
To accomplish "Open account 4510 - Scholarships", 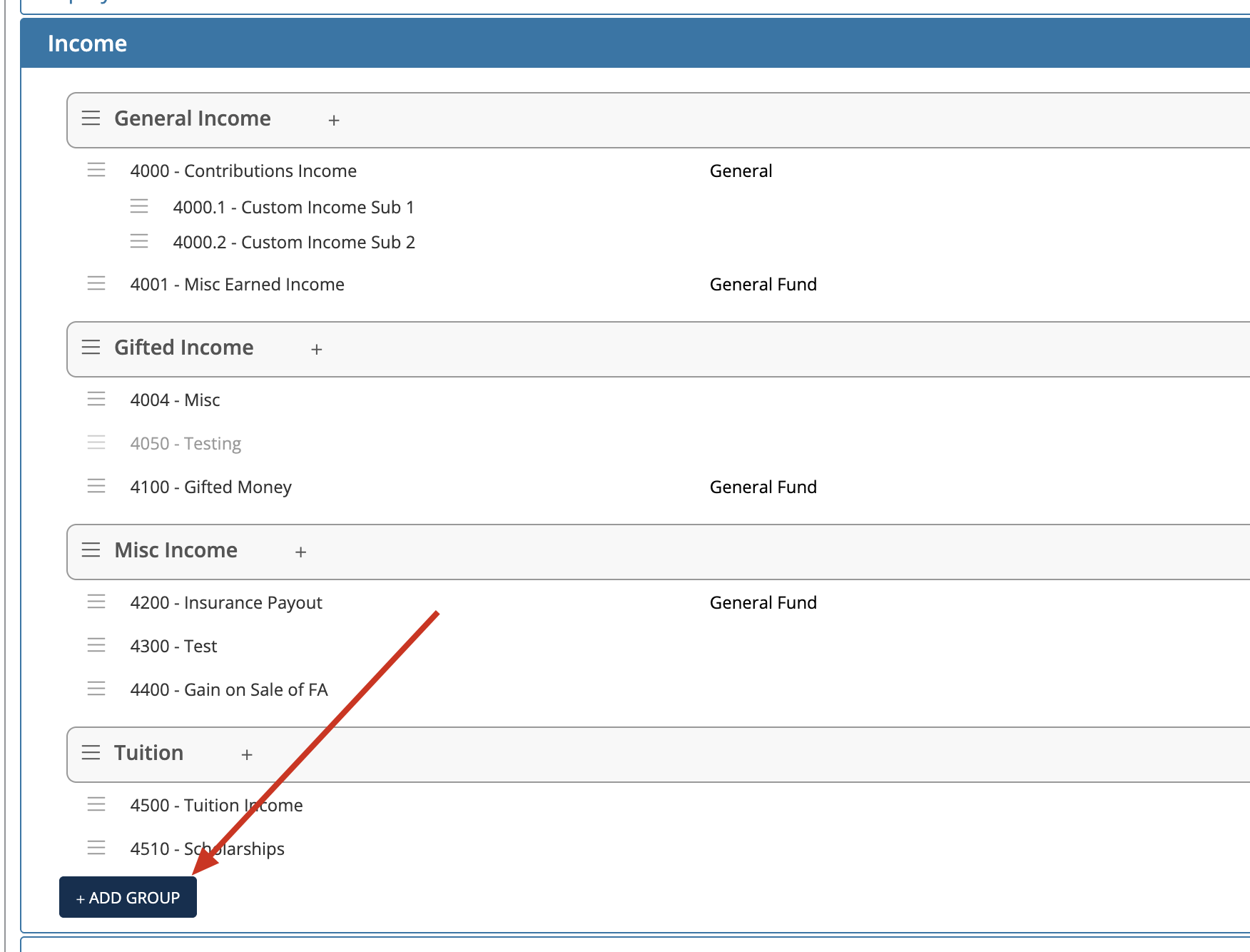I will coord(207,849).
